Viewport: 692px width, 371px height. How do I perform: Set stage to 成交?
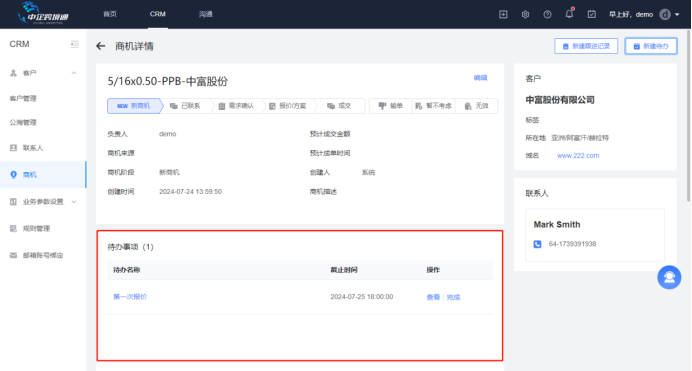pos(340,106)
